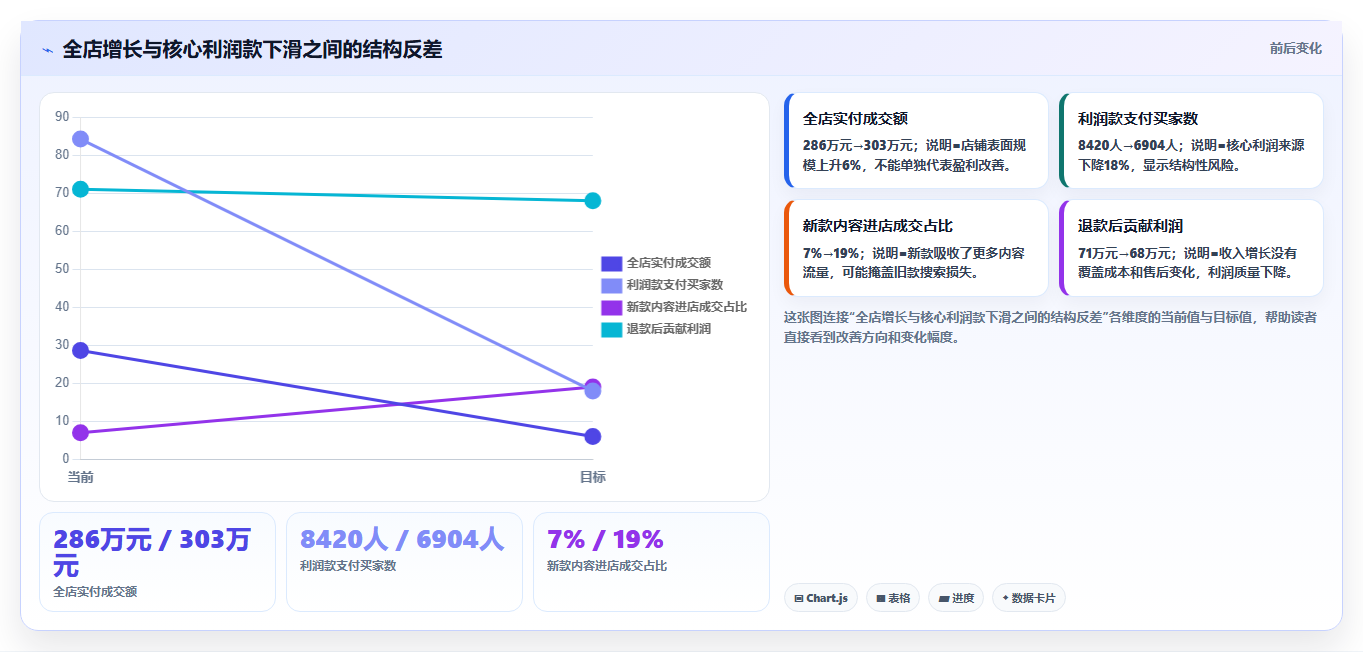Click the 新款内容进店成交占比 point at 当前
The image size is (1363, 652).
click(81, 433)
